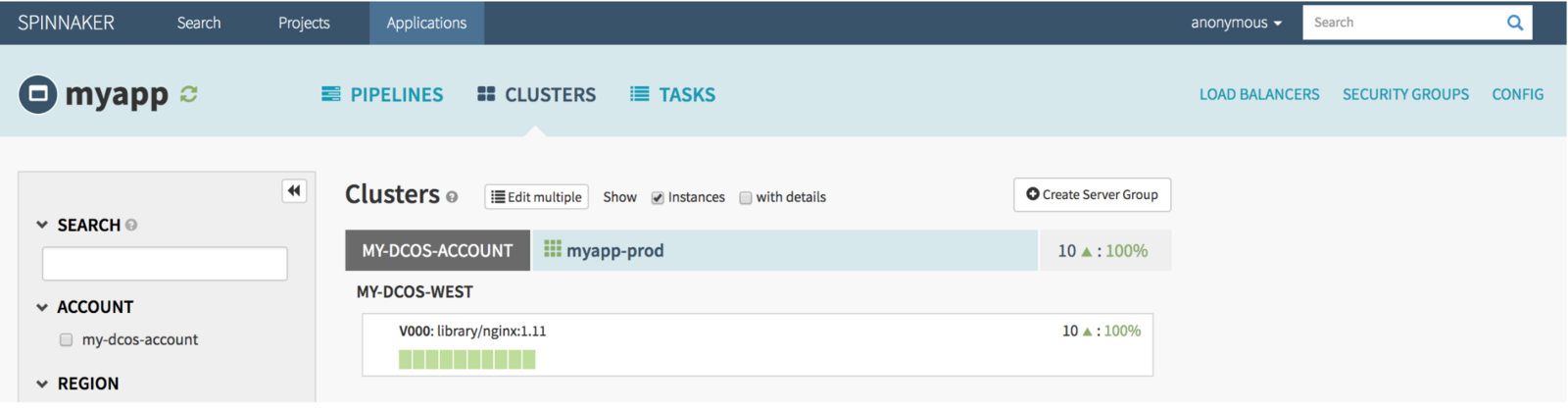Viewport: 1568px width, 410px height.
Task: Click the myapp-prod cluster name
Action: (x=614, y=250)
